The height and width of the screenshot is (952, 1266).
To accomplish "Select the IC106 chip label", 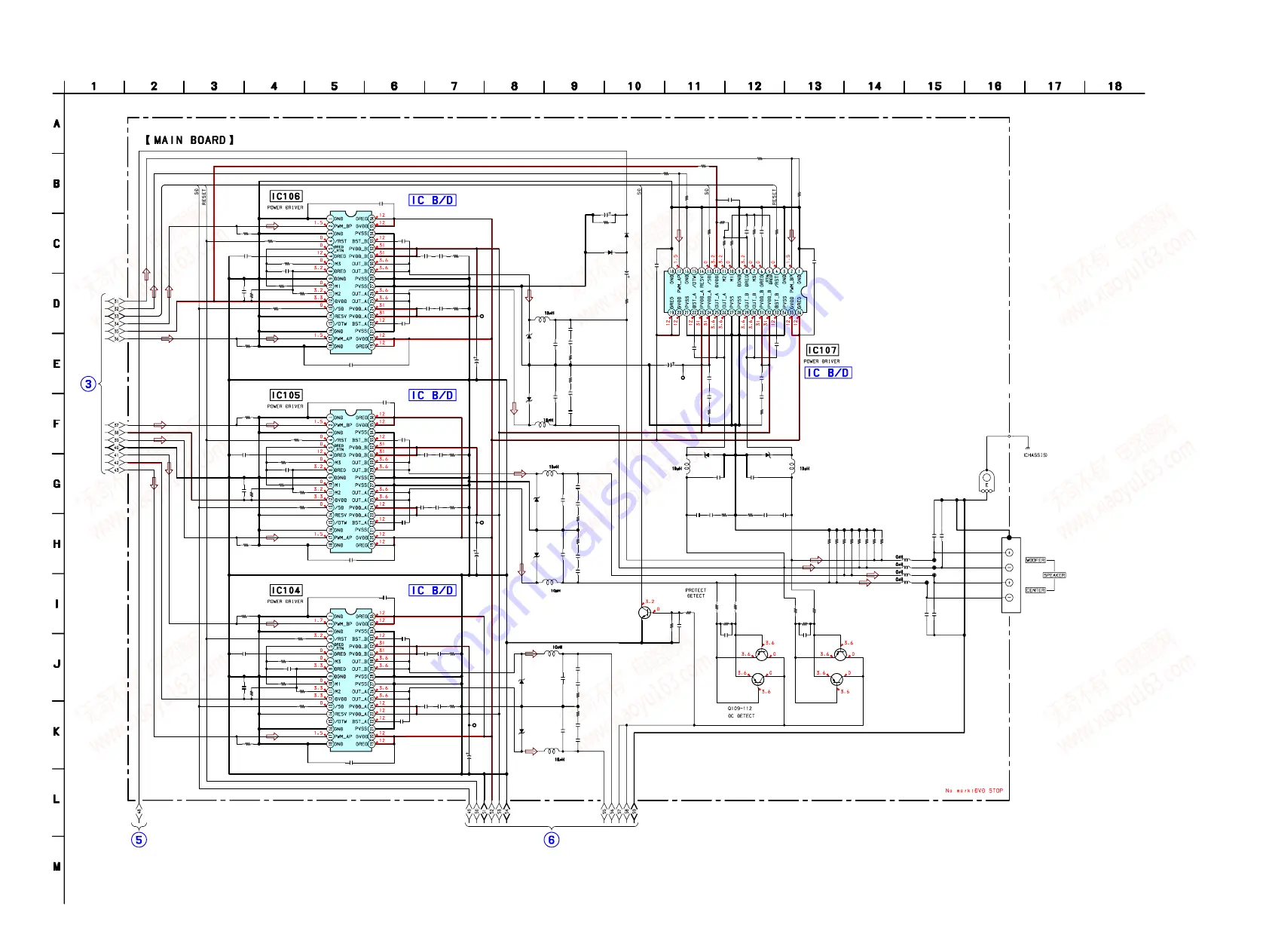I will (286, 197).
